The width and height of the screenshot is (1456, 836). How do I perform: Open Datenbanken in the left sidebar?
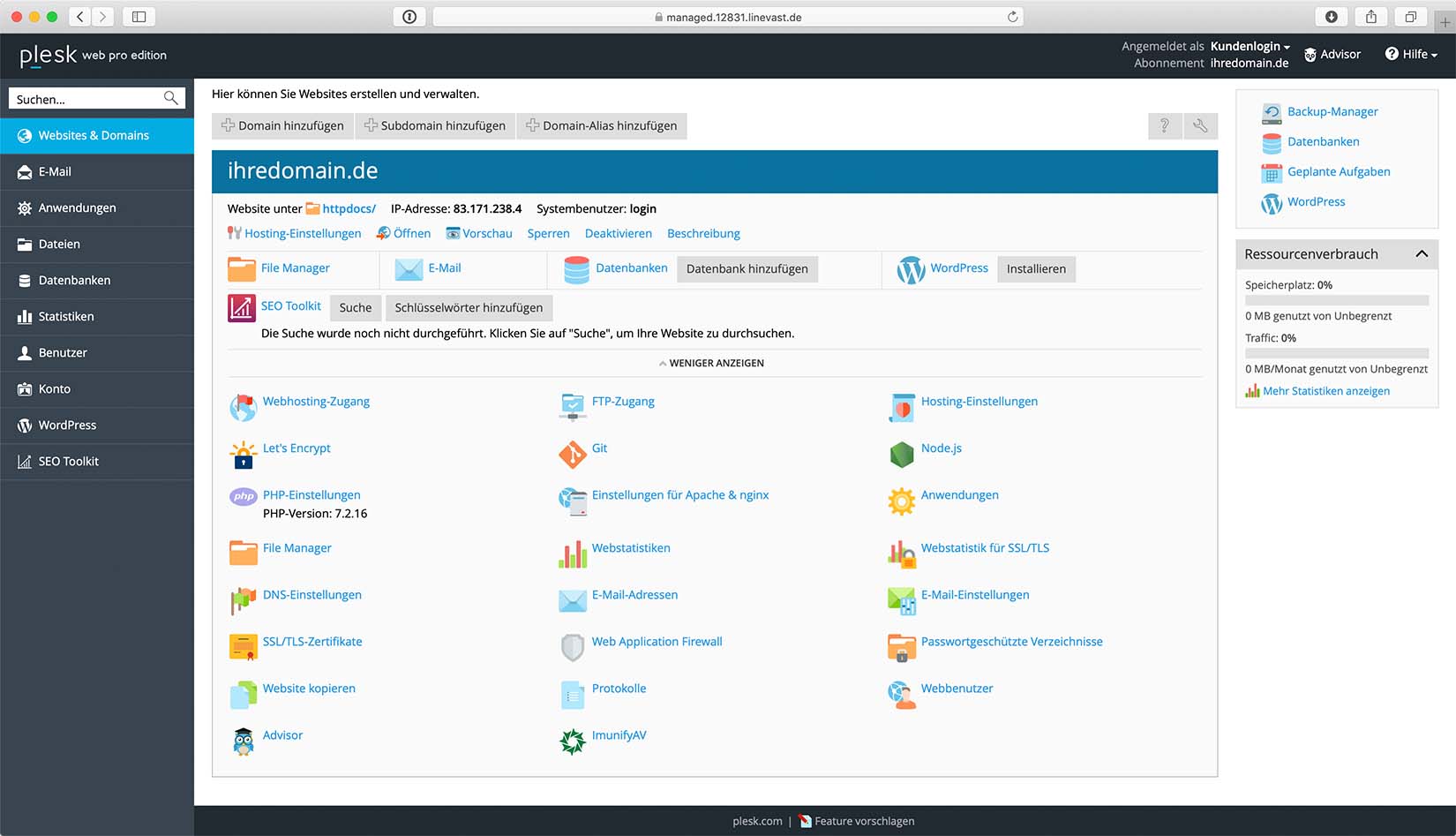pyautogui.click(x=97, y=280)
